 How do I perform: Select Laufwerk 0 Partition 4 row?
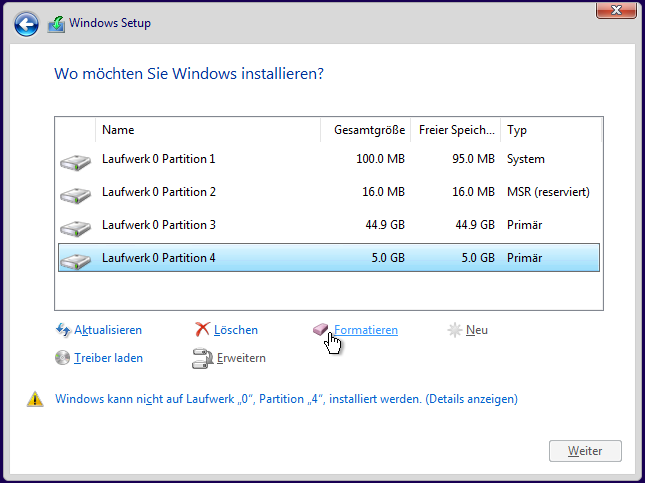(x=329, y=258)
